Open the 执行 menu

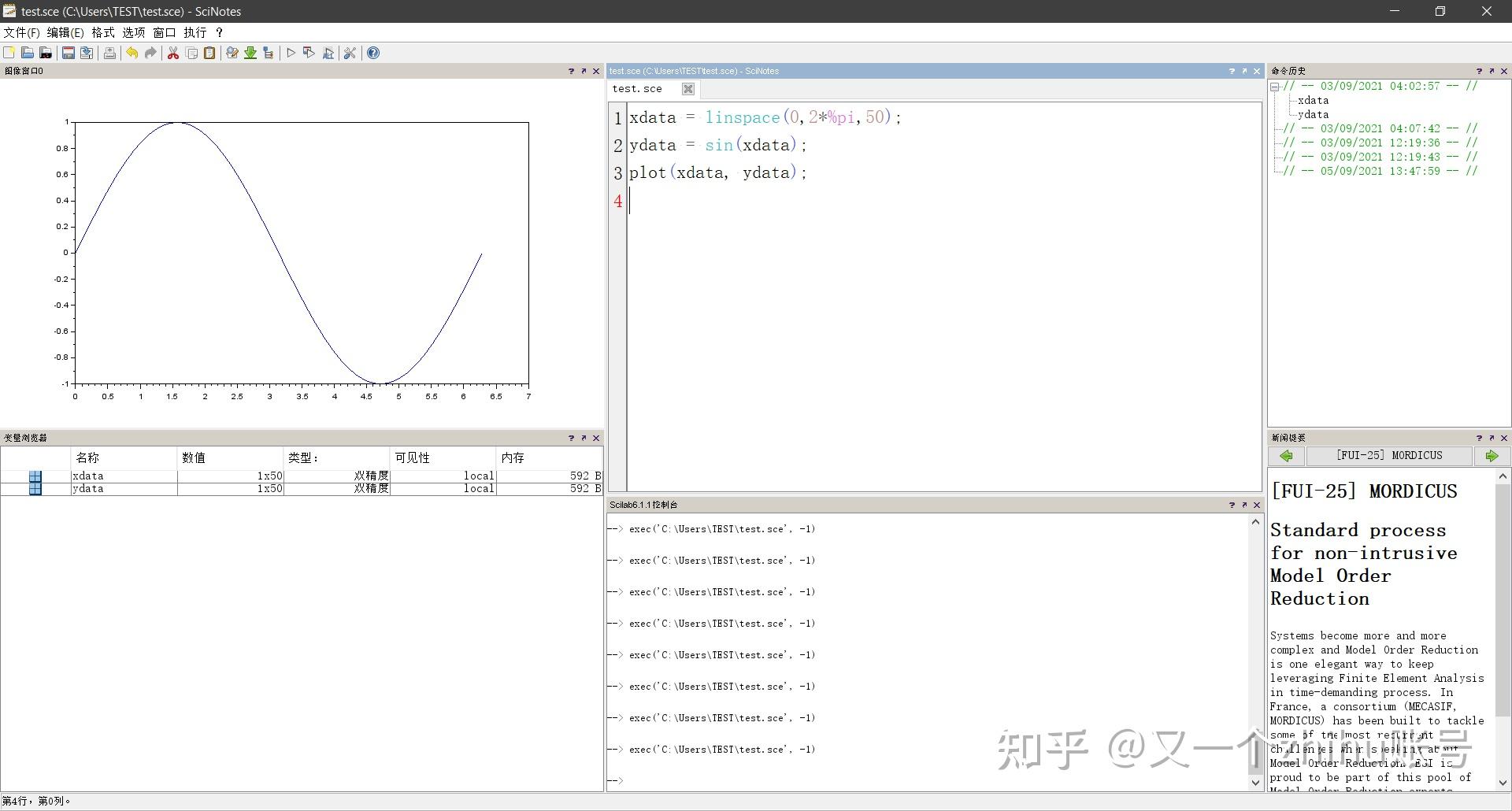click(195, 32)
